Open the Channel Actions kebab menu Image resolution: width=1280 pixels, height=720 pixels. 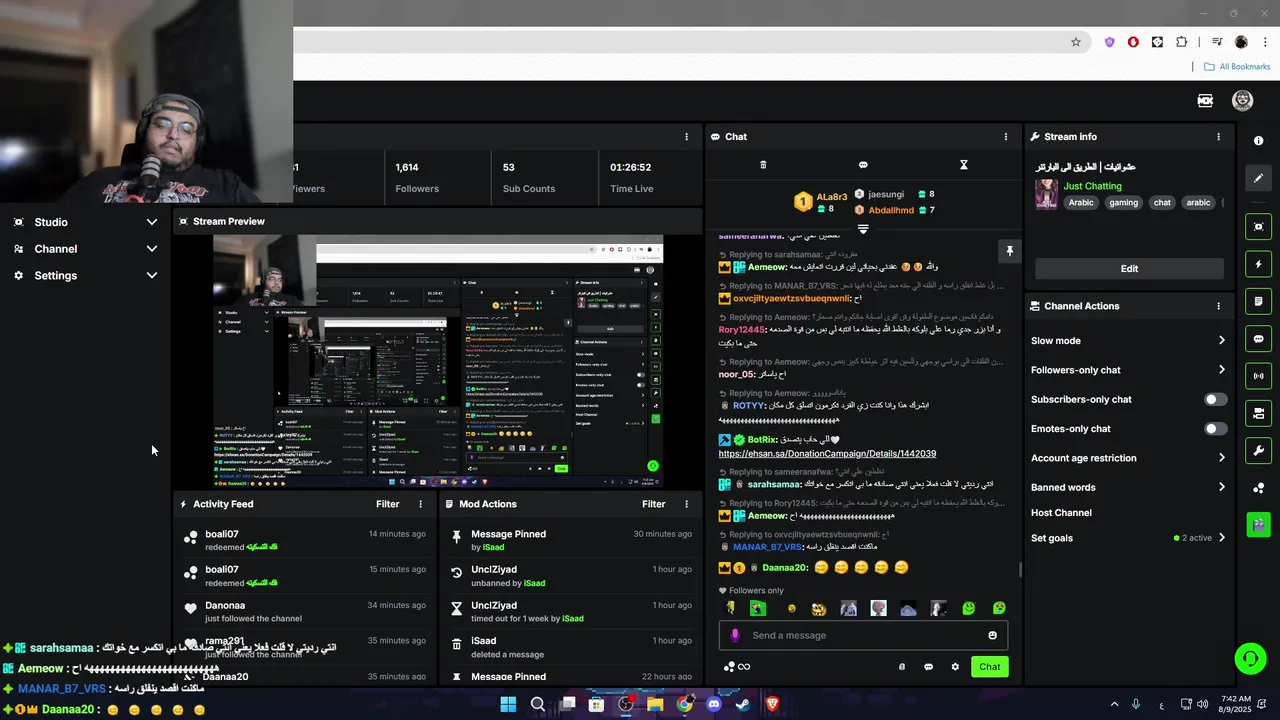1218,306
